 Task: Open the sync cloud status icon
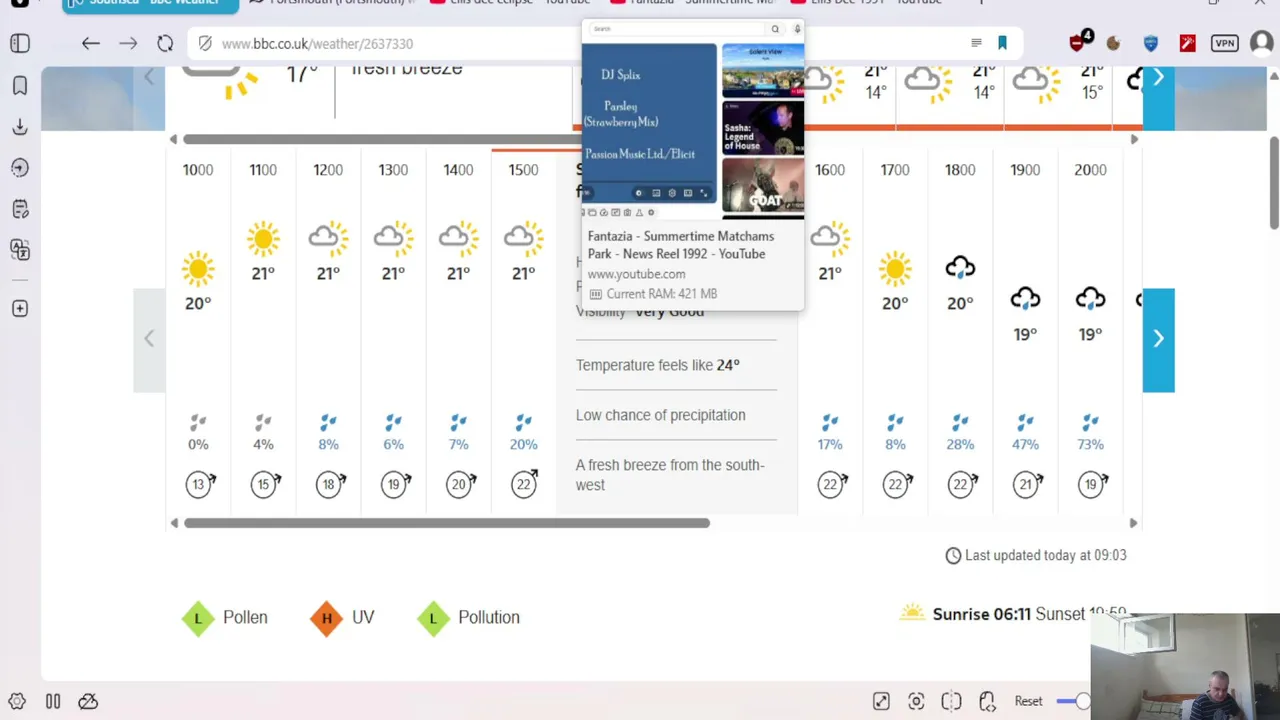[88, 701]
